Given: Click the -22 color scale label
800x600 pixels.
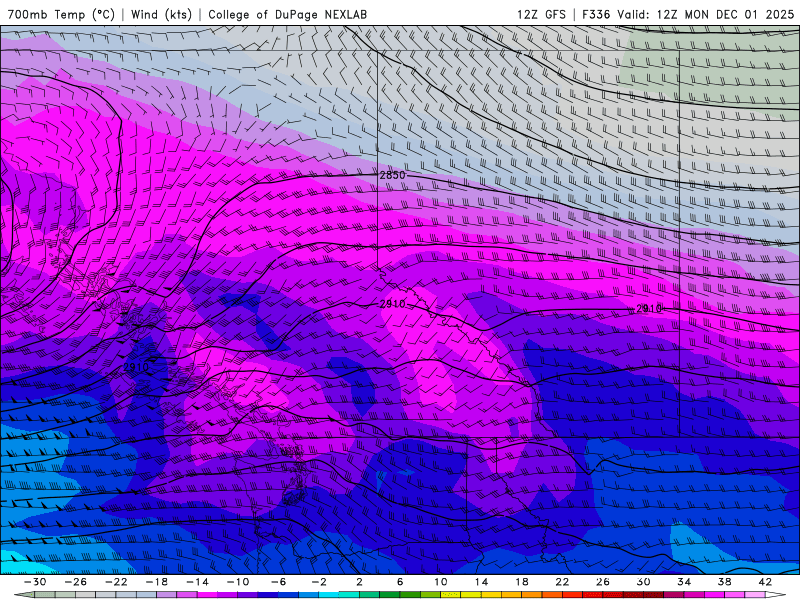Looking at the screenshot, I should coord(116,582).
